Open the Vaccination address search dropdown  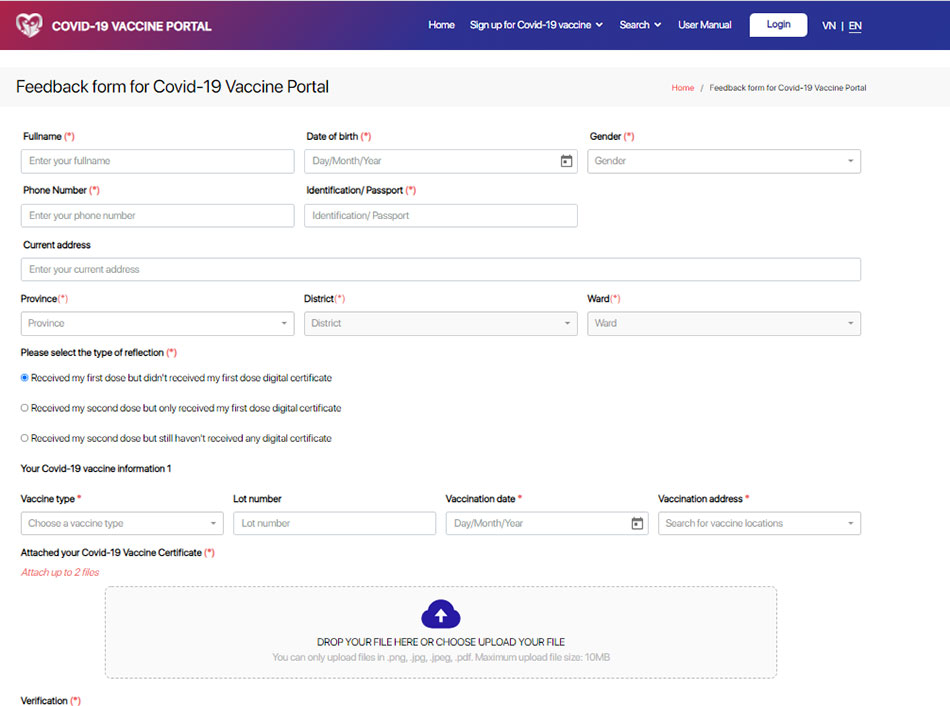pyautogui.click(x=758, y=523)
